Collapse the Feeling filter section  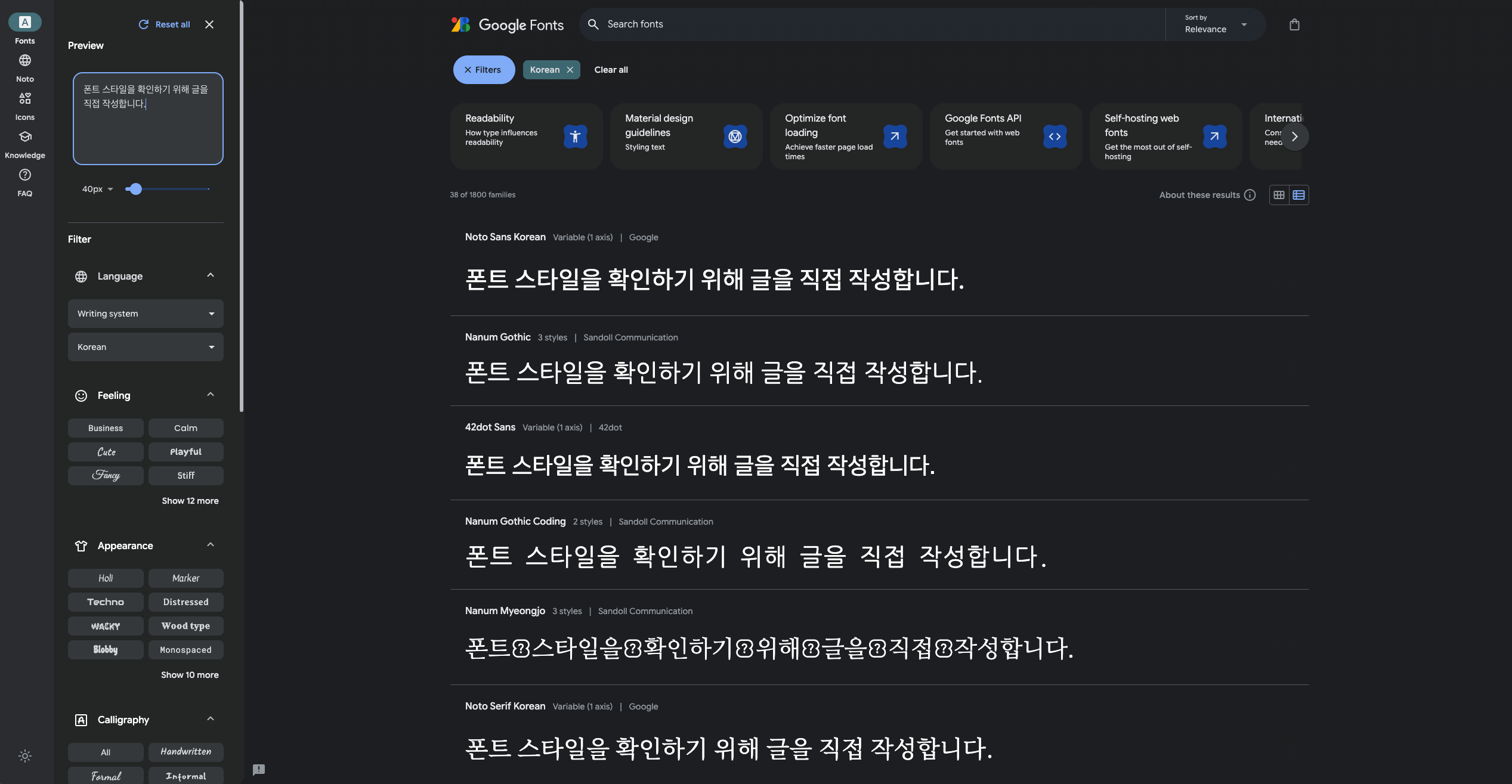coord(210,394)
